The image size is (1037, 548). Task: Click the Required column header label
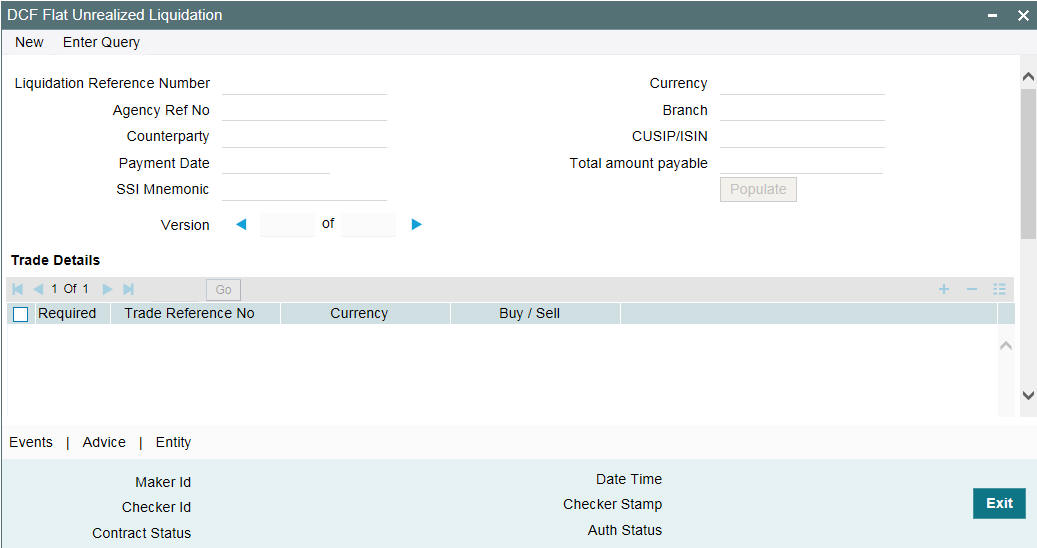click(67, 313)
